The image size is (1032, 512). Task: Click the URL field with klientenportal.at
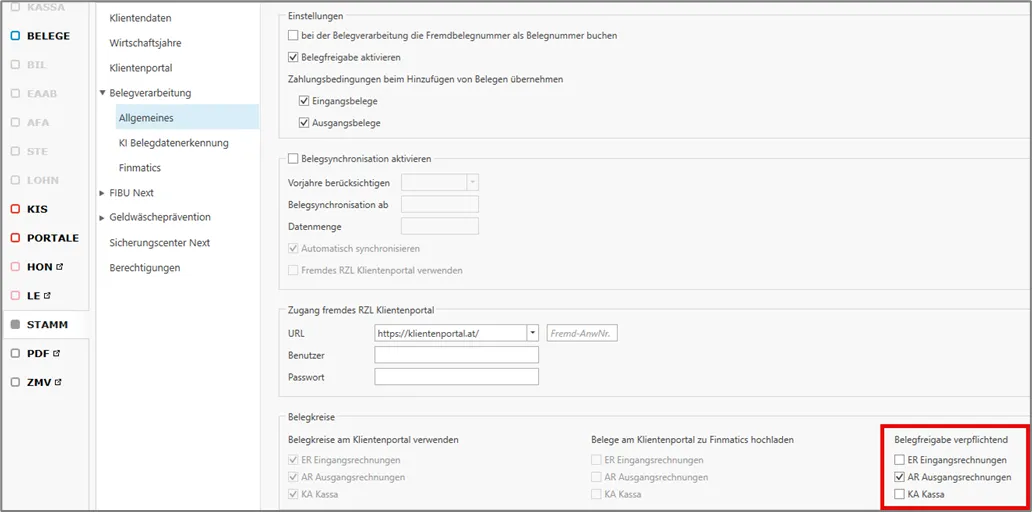pyautogui.click(x=451, y=333)
